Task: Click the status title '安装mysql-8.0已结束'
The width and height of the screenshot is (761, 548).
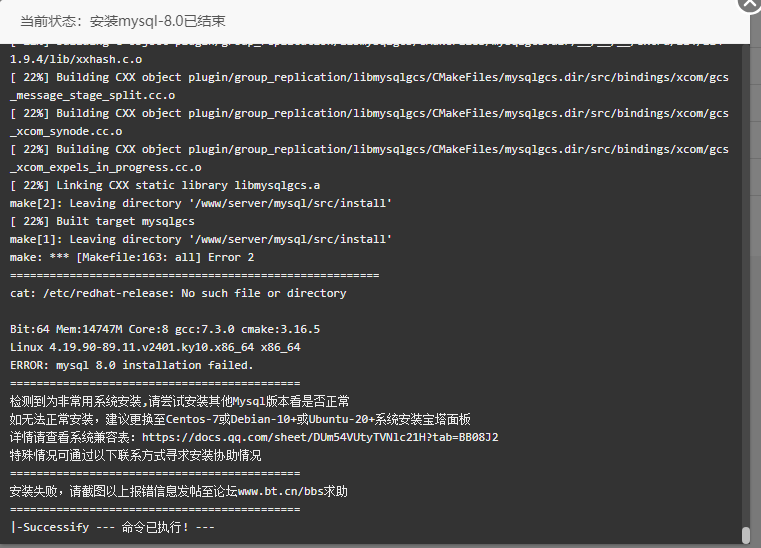Action: pos(158,21)
